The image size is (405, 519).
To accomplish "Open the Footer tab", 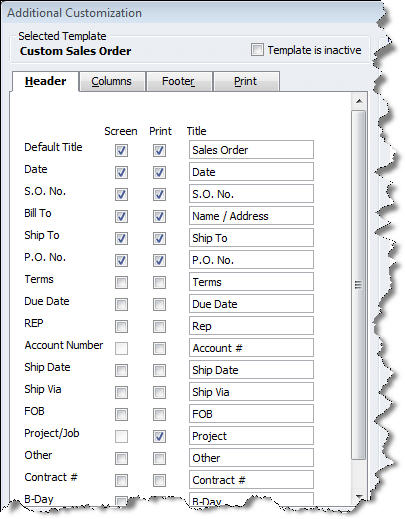I will (179, 81).
